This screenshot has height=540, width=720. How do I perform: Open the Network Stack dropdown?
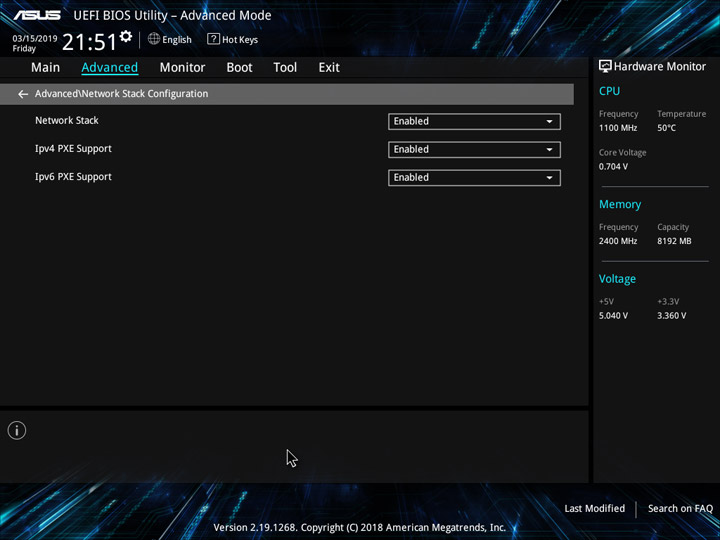point(474,121)
